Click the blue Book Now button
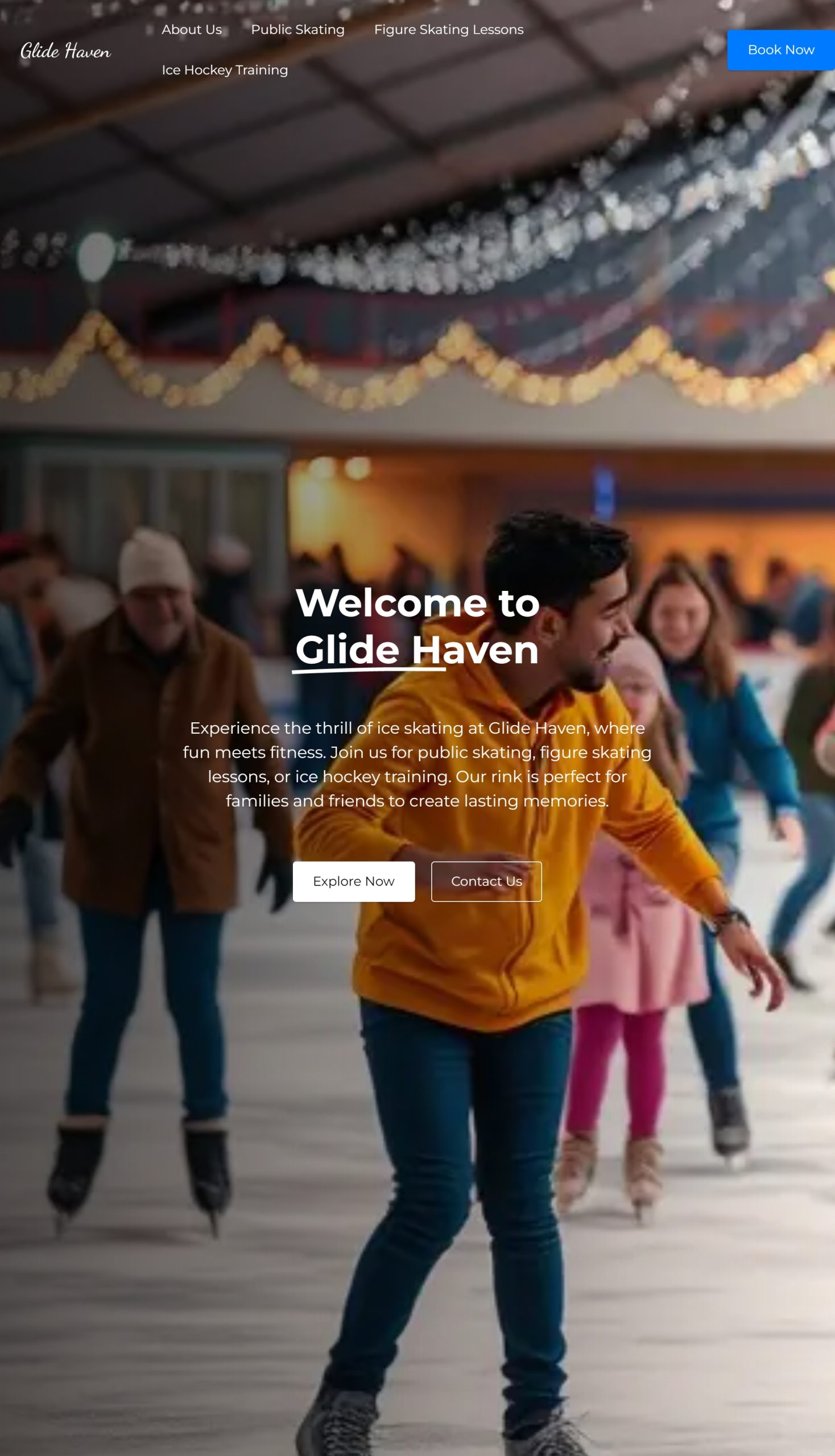The height and width of the screenshot is (1456, 835). [781, 50]
